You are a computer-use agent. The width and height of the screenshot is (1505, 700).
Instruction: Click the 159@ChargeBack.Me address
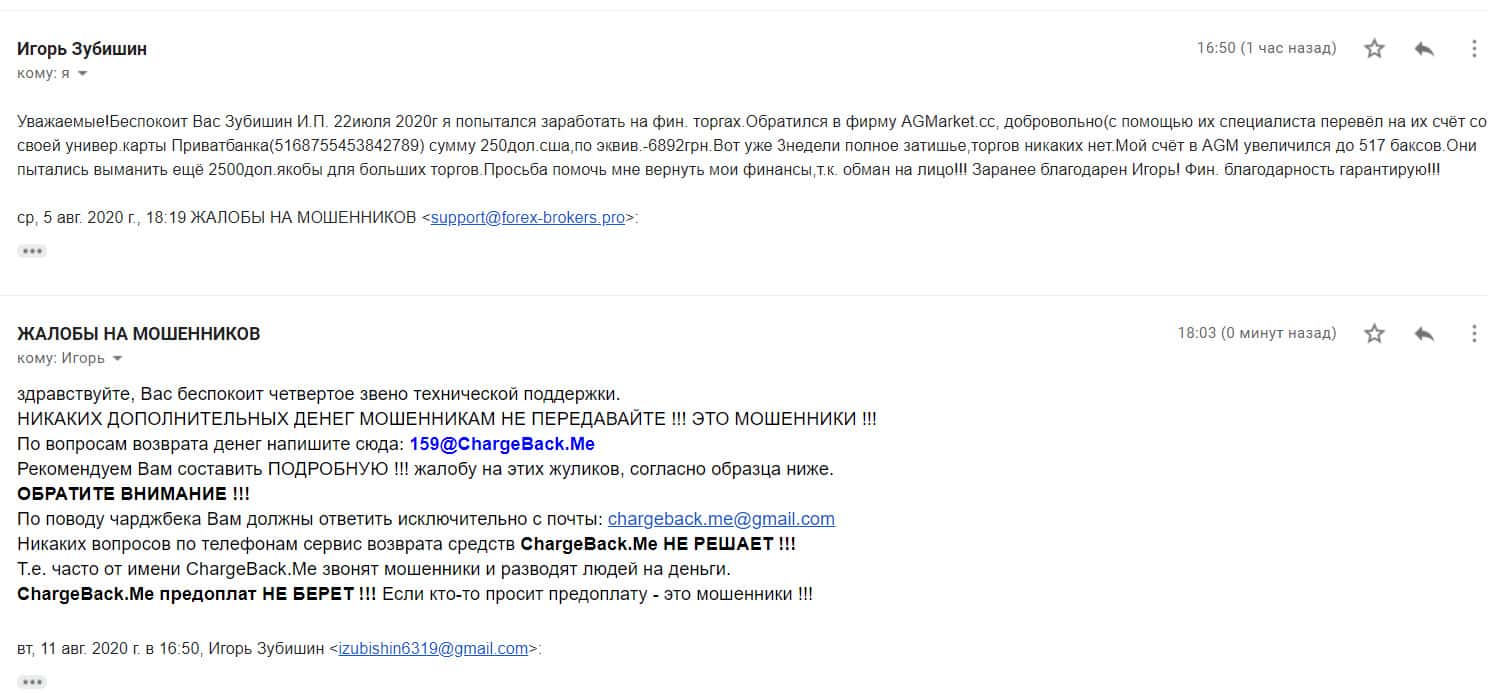pos(502,443)
